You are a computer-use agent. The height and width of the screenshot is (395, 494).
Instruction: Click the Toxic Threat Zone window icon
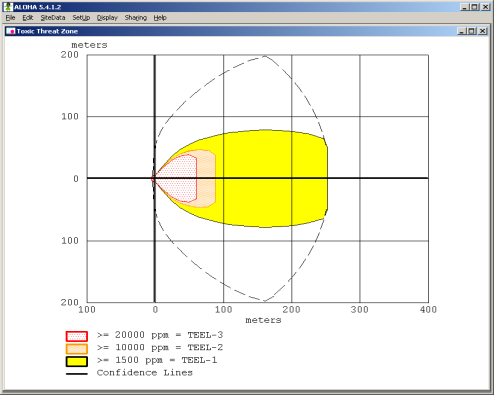[11, 31]
